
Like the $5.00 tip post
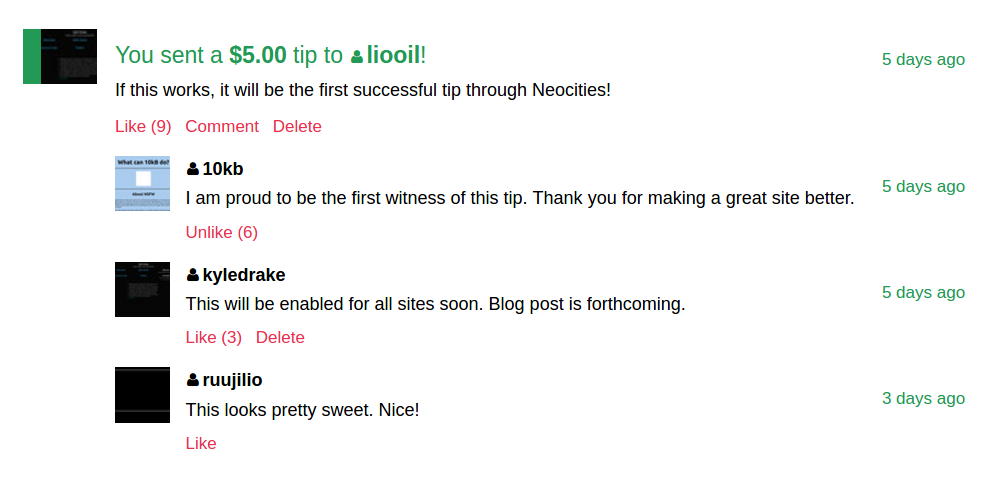pyautogui.click(x=143, y=126)
